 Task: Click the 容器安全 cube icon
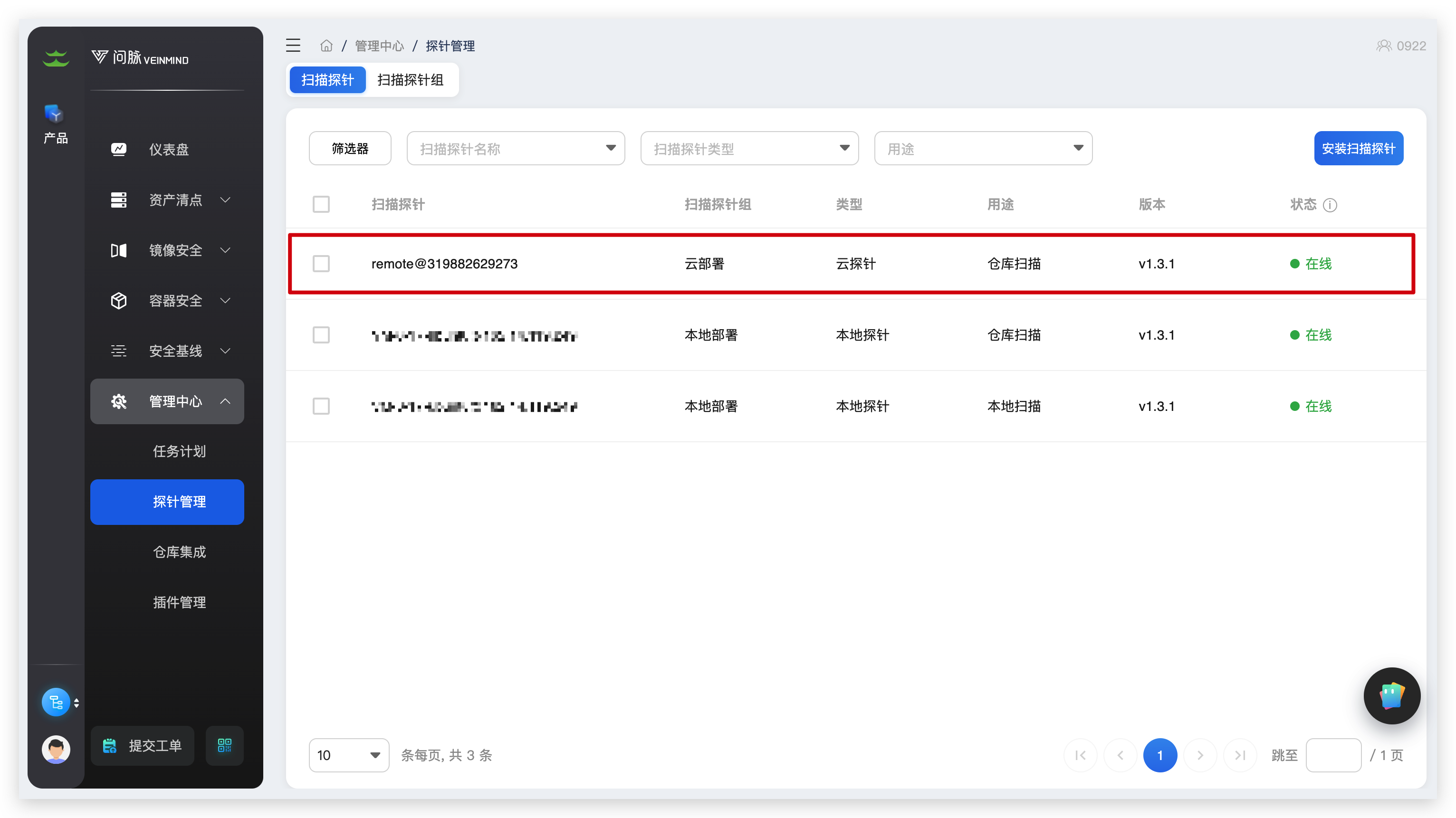[x=119, y=301]
